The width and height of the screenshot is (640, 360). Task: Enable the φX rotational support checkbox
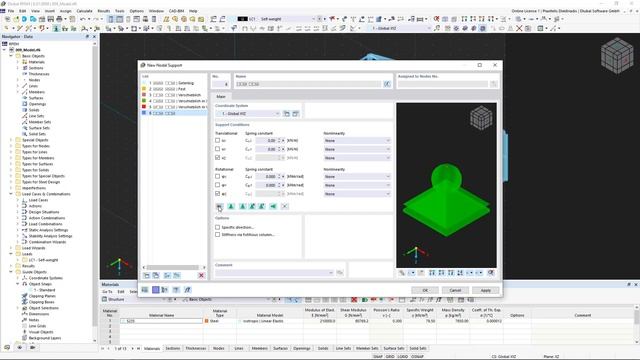(x=218, y=176)
